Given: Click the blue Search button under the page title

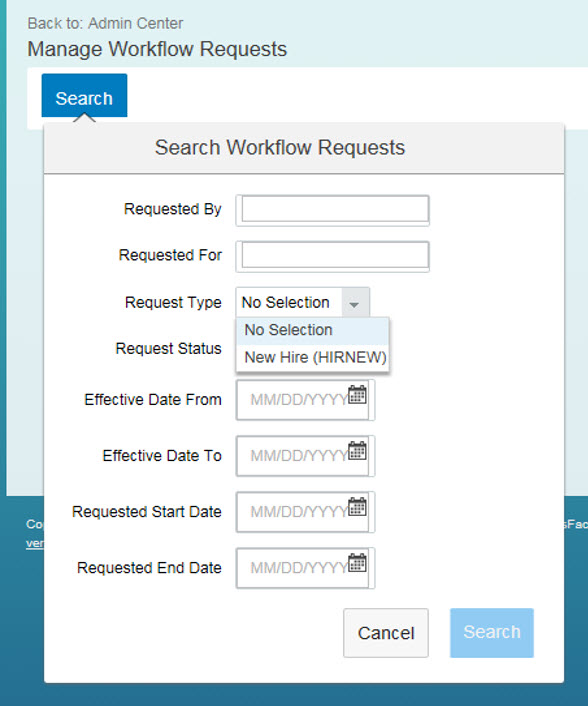Looking at the screenshot, I should coord(84,96).
